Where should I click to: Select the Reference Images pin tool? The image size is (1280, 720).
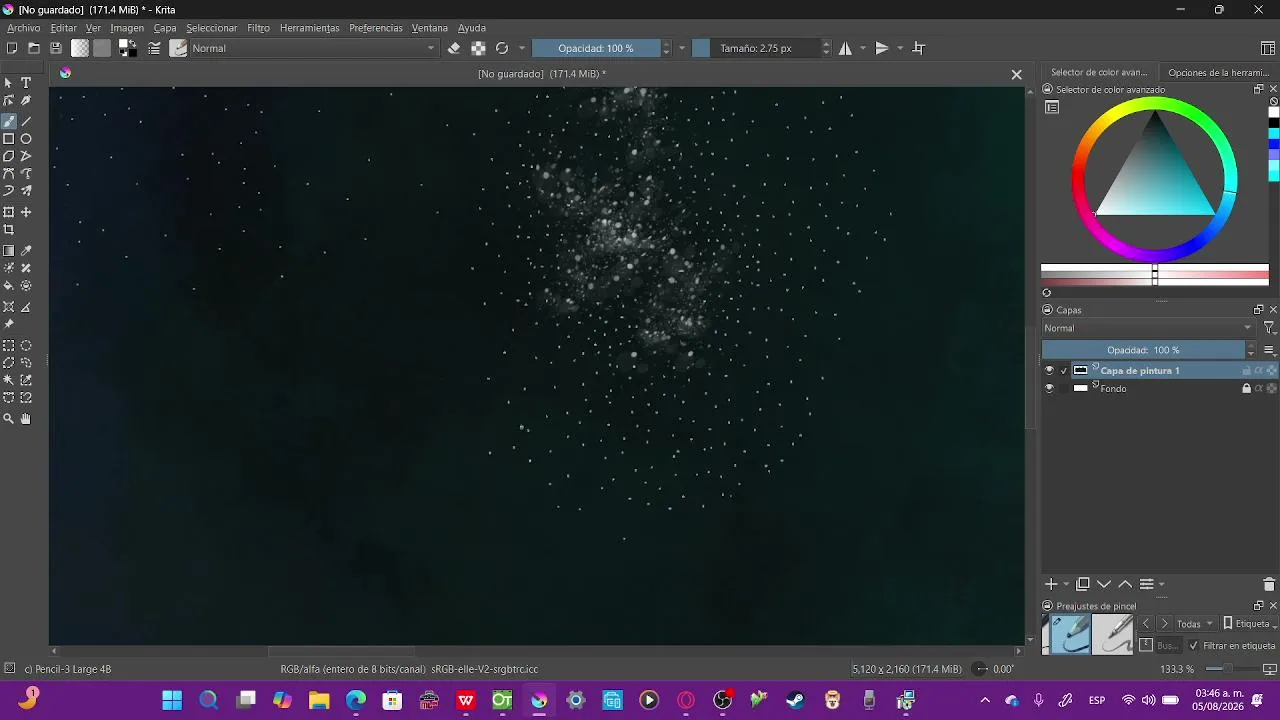click(x=9, y=325)
